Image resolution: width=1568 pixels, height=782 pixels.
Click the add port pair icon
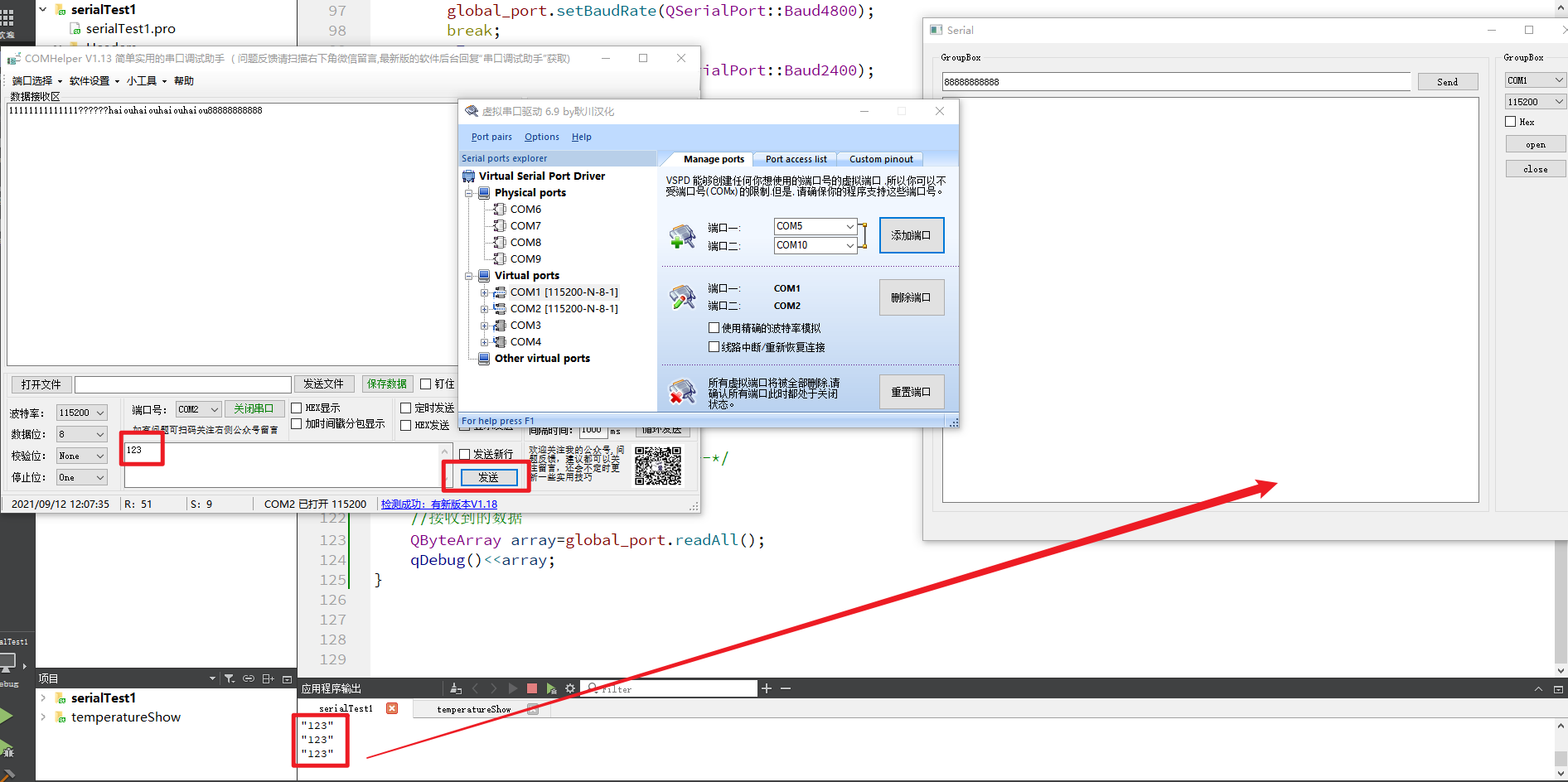tap(682, 236)
